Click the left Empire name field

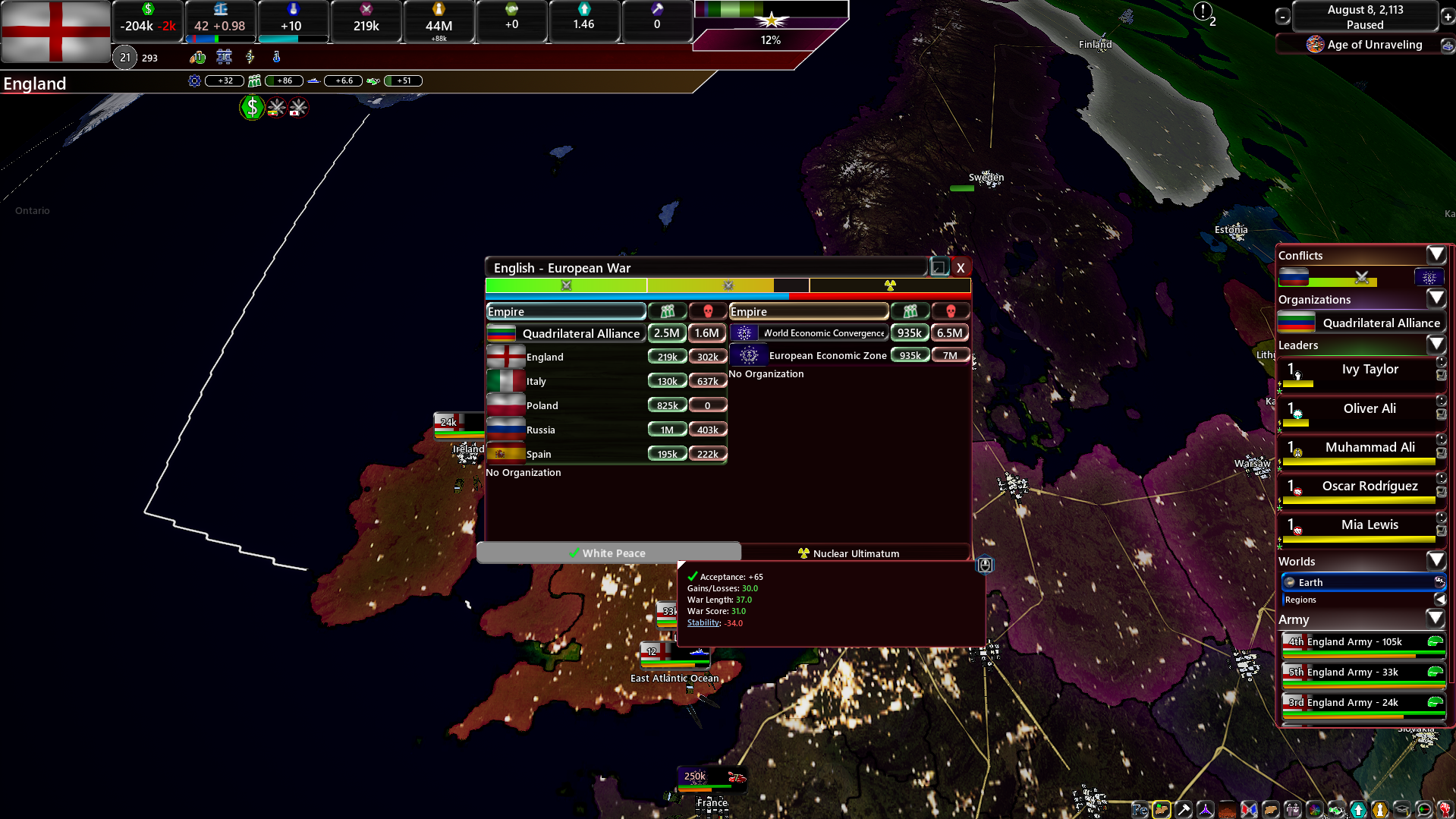[x=566, y=311]
